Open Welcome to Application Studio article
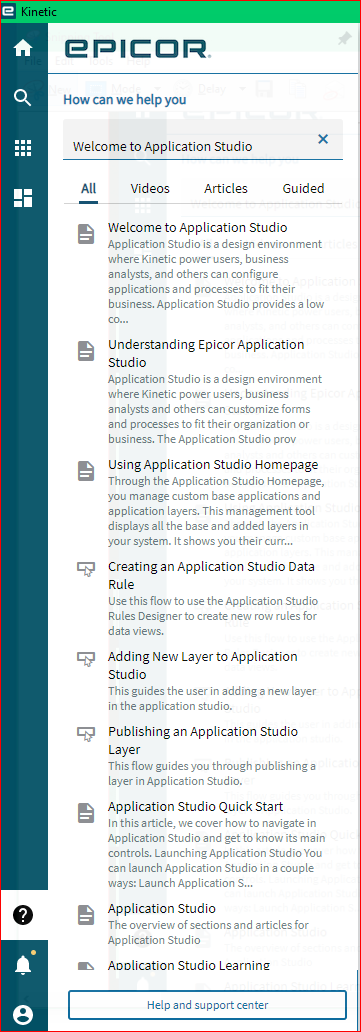Image resolution: width=361 pixels, height=1032 pixels. coord(198,228)
